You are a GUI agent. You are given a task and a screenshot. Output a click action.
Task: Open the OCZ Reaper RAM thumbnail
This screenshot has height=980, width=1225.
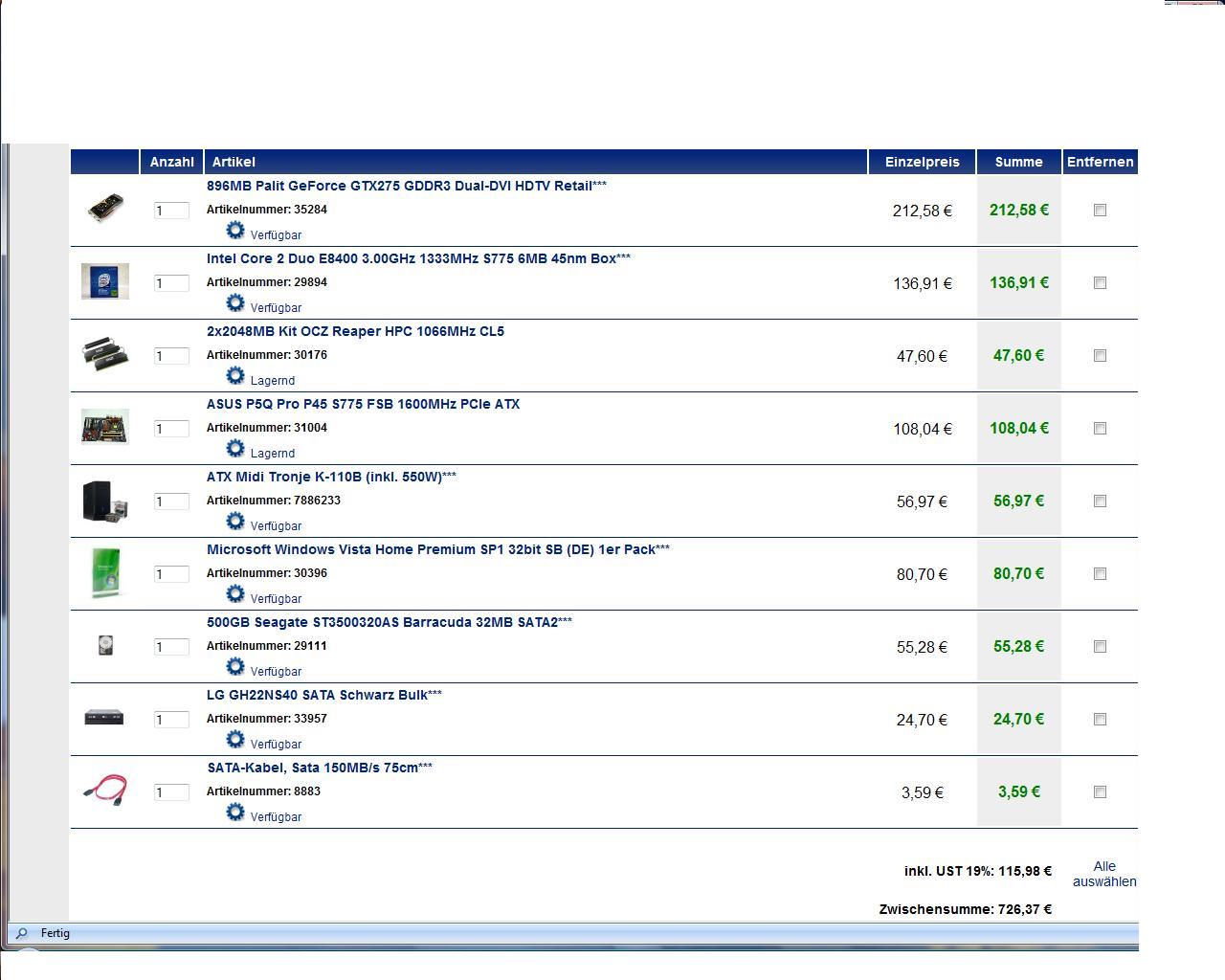[x=105, y=353]
